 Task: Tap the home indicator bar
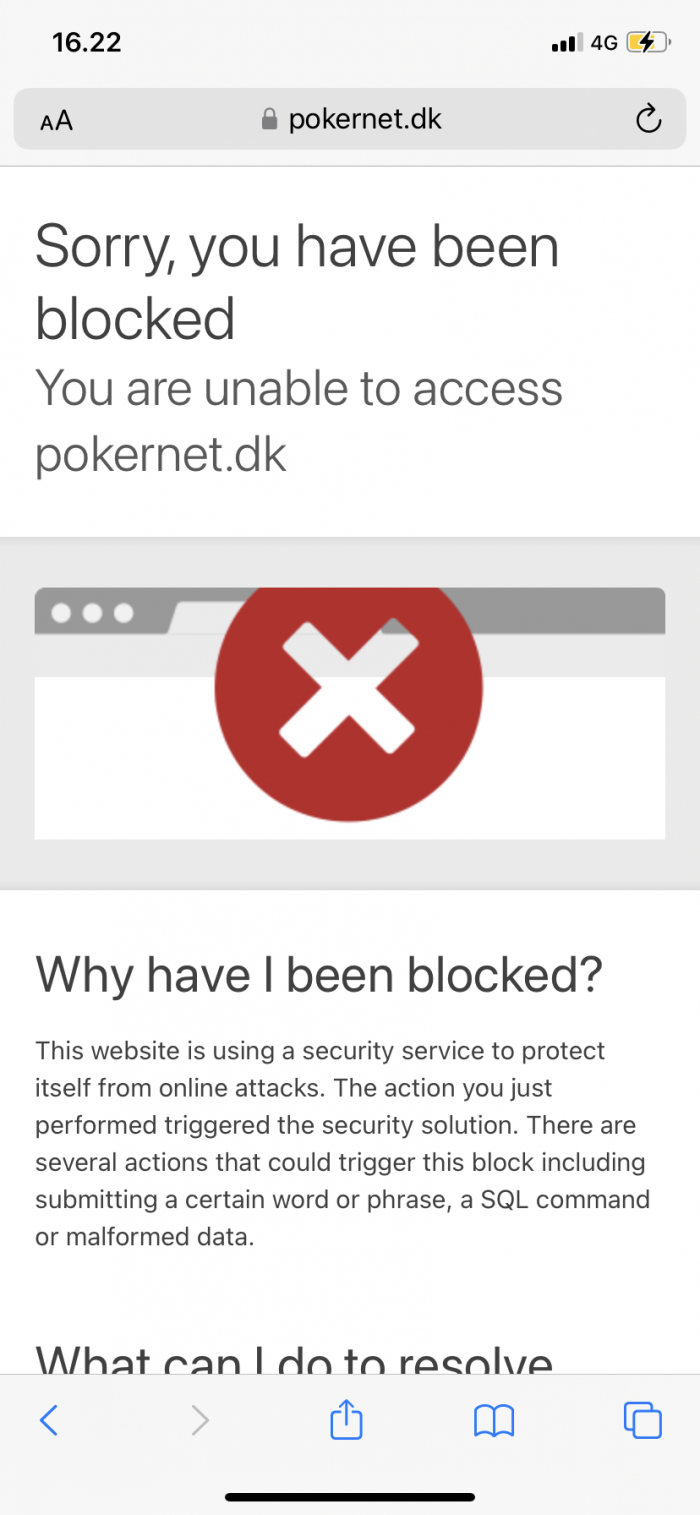coord(350,1497)
